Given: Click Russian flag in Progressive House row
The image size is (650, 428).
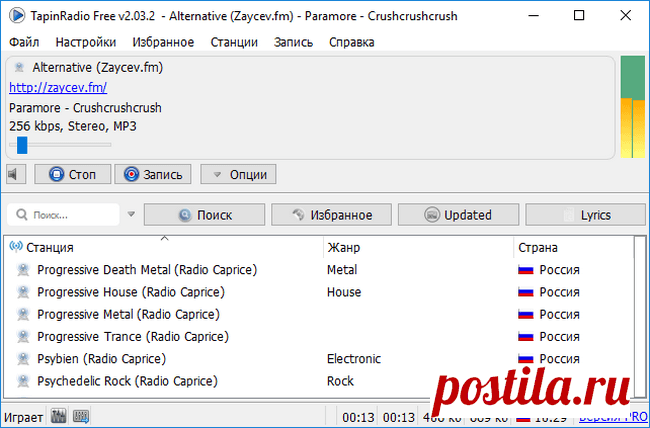Looking at the screenshot, I should (x=526, y=293).
